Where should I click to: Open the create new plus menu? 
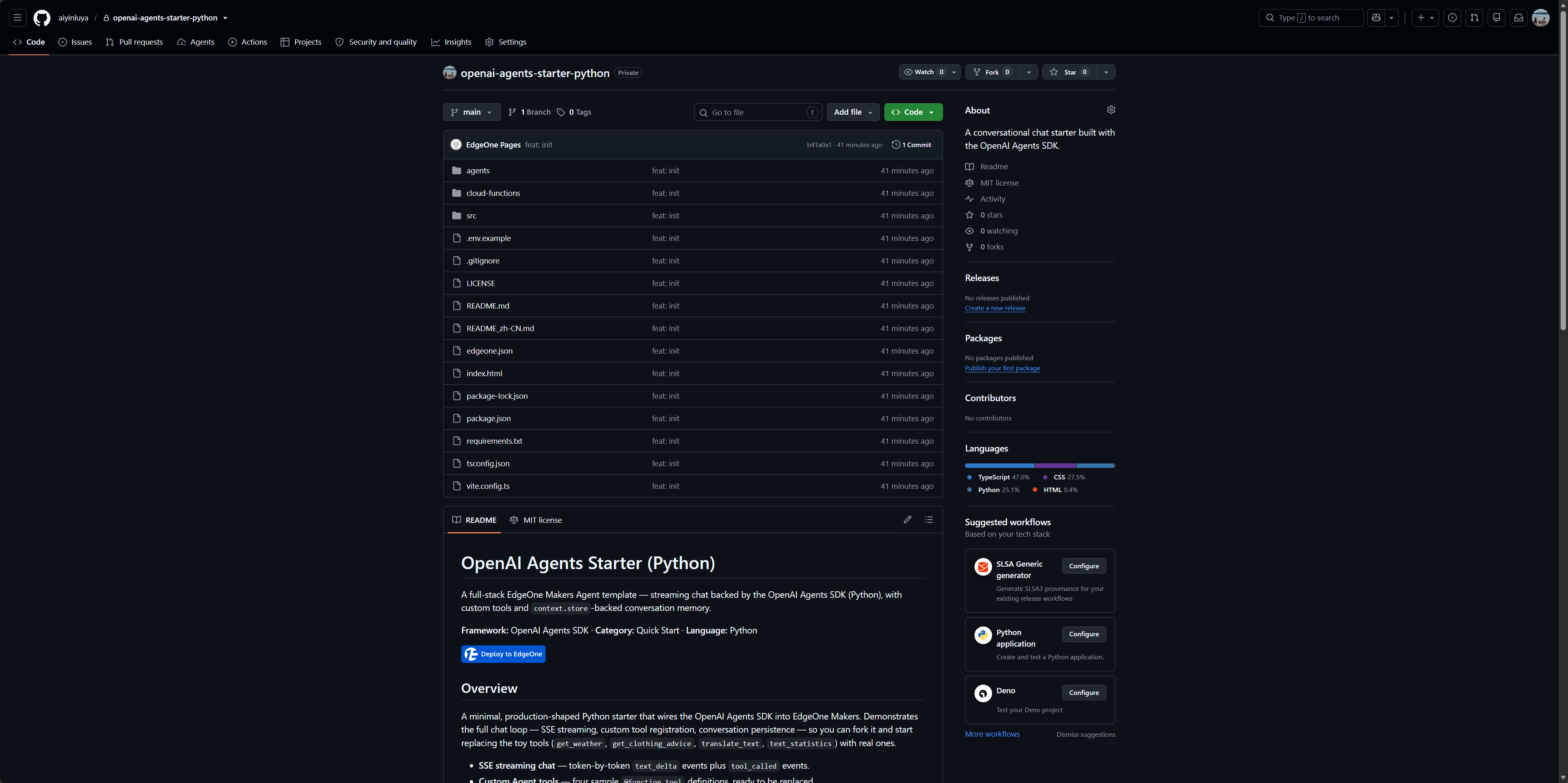[1425, 18]
